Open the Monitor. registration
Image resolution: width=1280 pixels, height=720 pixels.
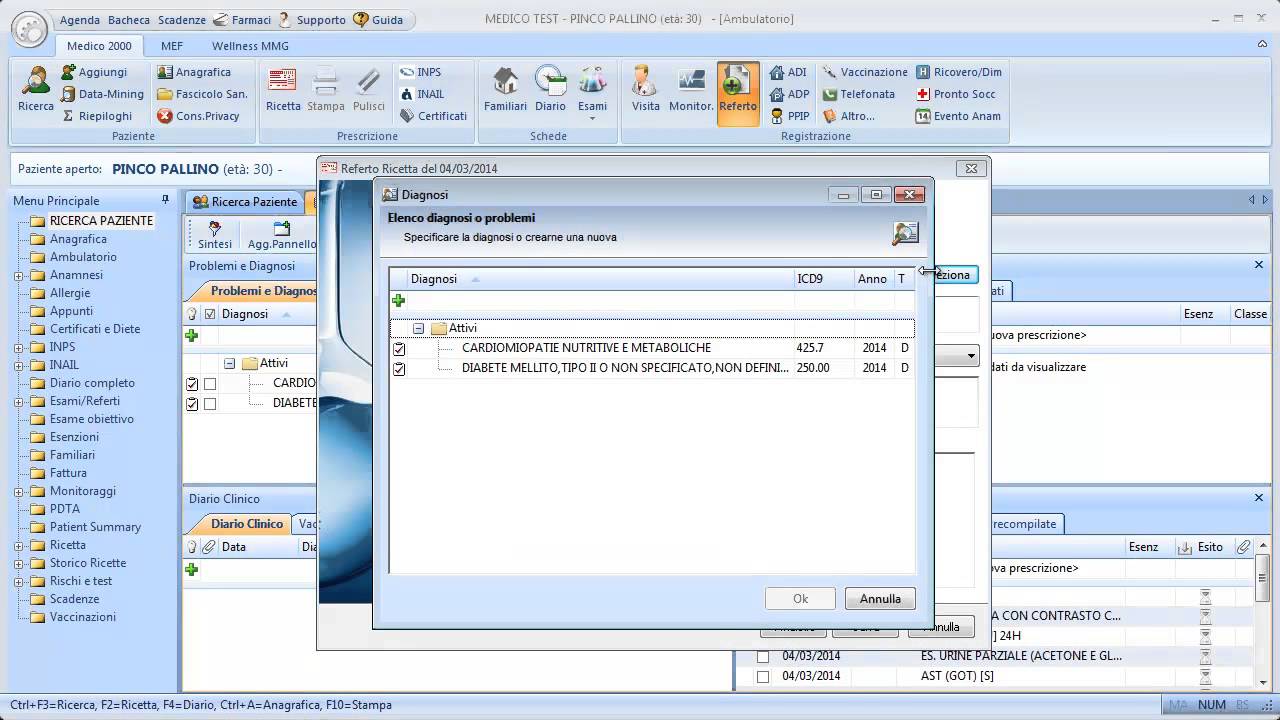pyautogui.click(x=691, y=90)
